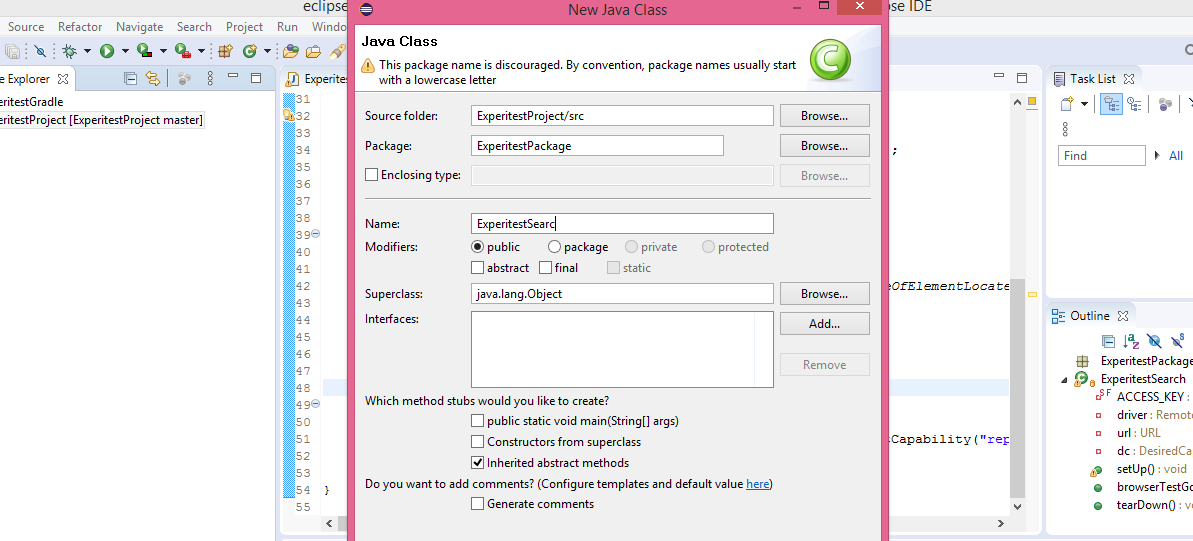Check the final modifier checkbox
1193x541 pixels.
[546, 268]
